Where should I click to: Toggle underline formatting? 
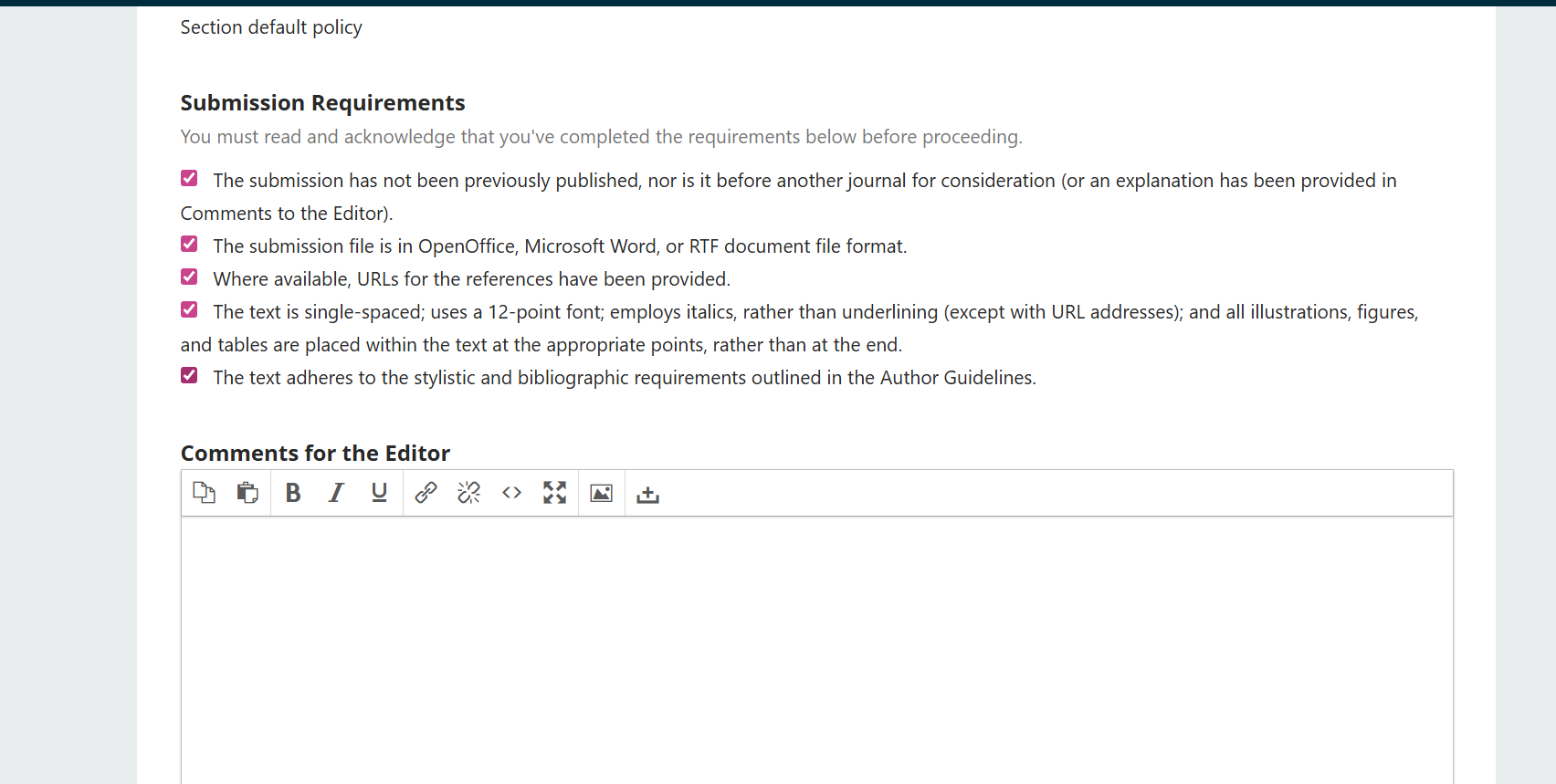[x=379, y=493]
